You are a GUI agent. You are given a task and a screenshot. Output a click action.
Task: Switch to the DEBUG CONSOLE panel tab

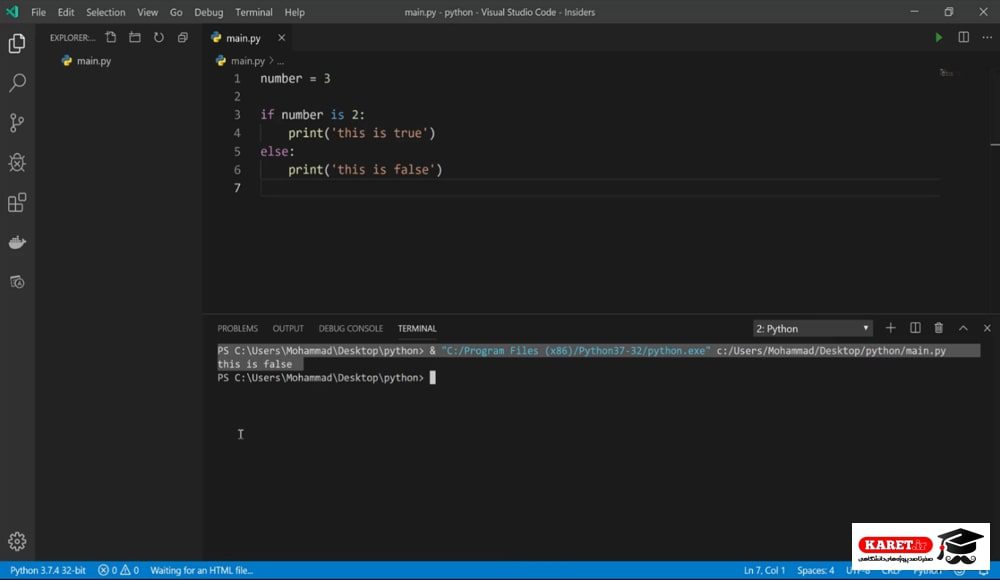click(x=351, y=329)
